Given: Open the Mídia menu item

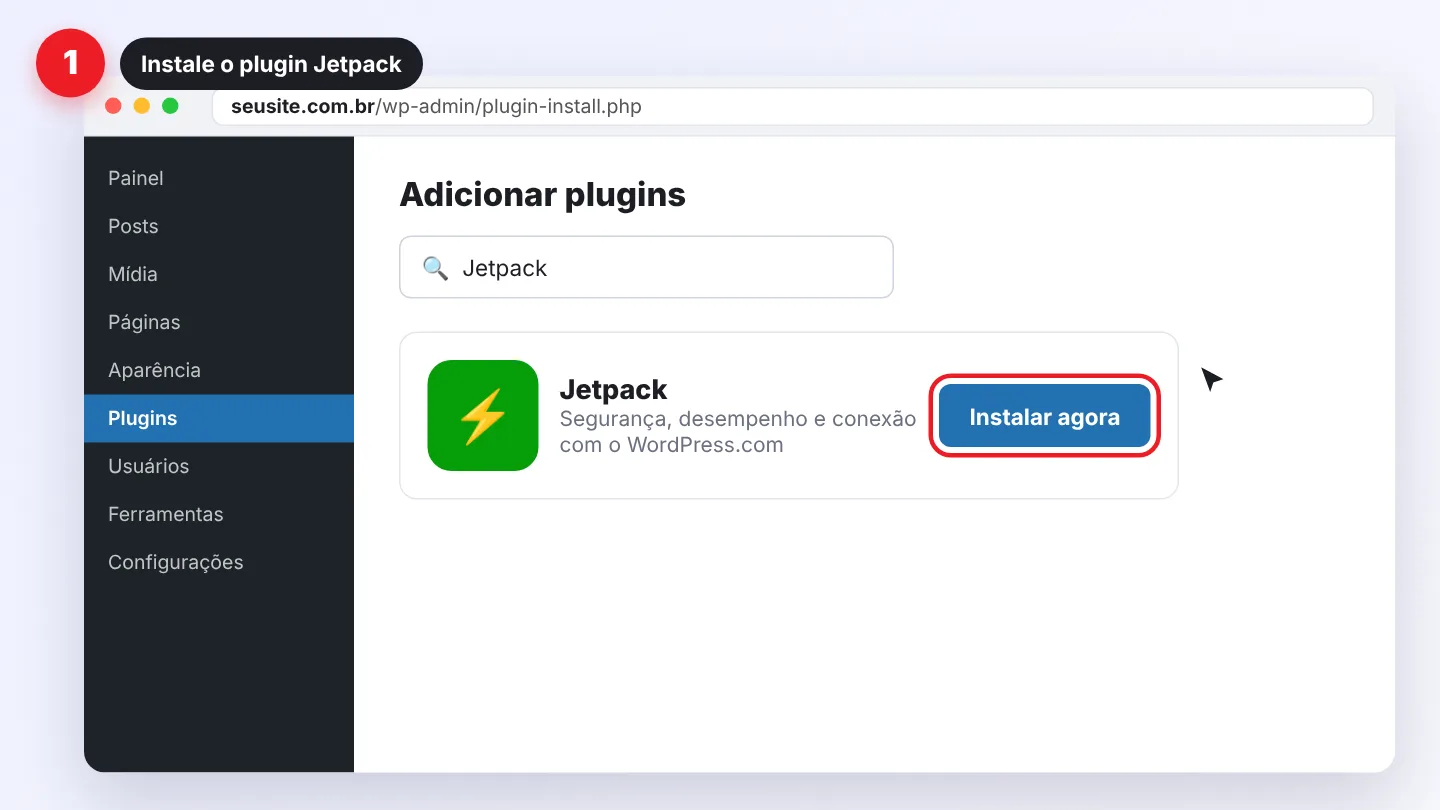Looking at the screenshot, I should coord(219,274).
